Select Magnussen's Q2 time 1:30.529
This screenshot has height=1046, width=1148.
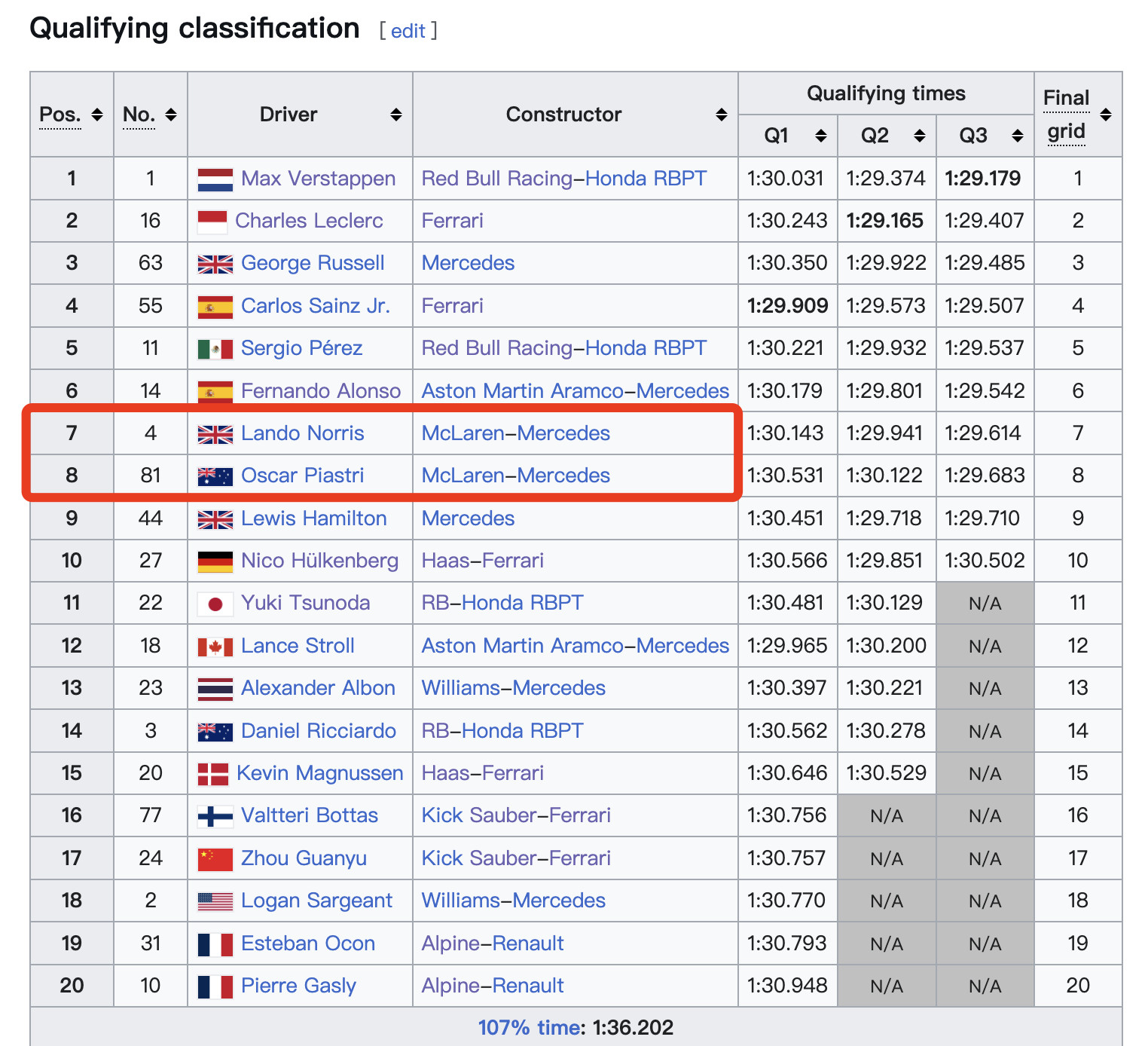click(x=886, y=773)
